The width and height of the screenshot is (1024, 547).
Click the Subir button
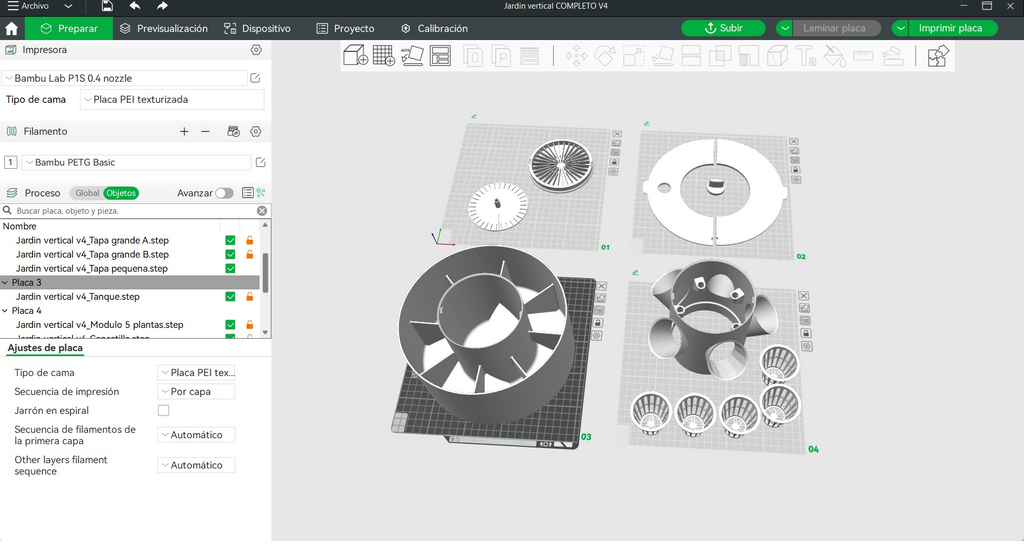point(724,29)
